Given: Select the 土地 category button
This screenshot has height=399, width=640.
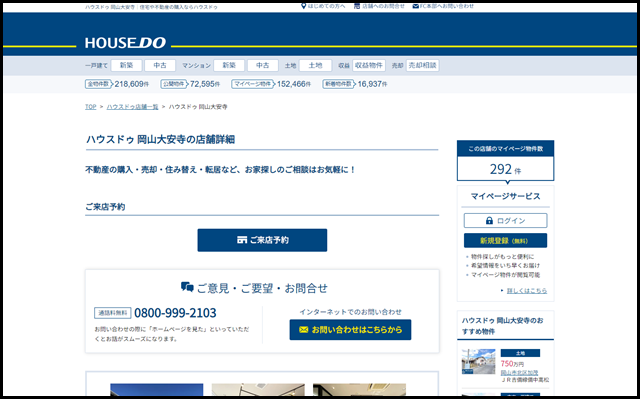Looking at the screenshot, I should (x=315, y=65).
